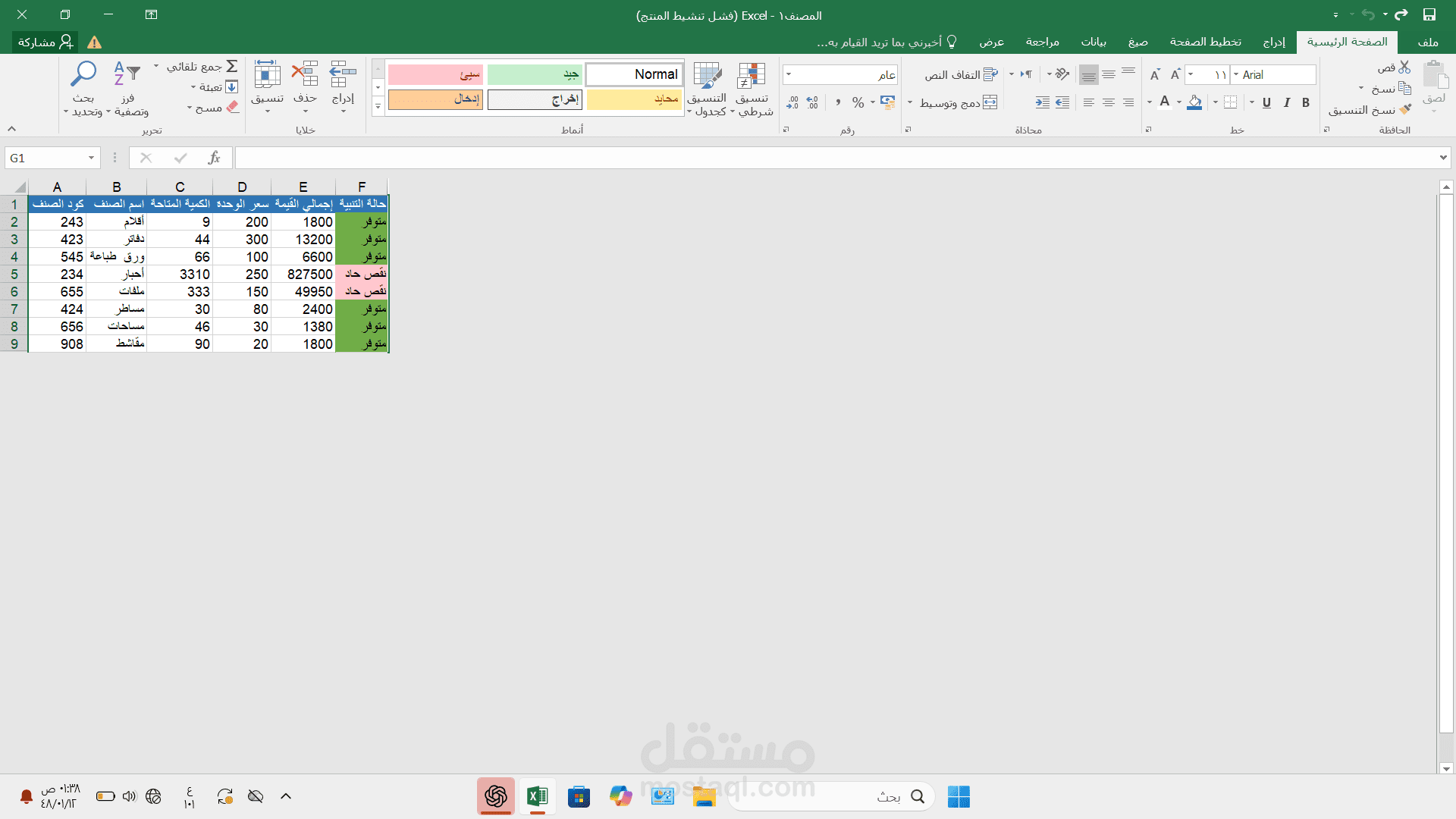
Task: Switch to the Formulas (صيغ) tab
Action: pyautogui.click(x=1137, y=42)
